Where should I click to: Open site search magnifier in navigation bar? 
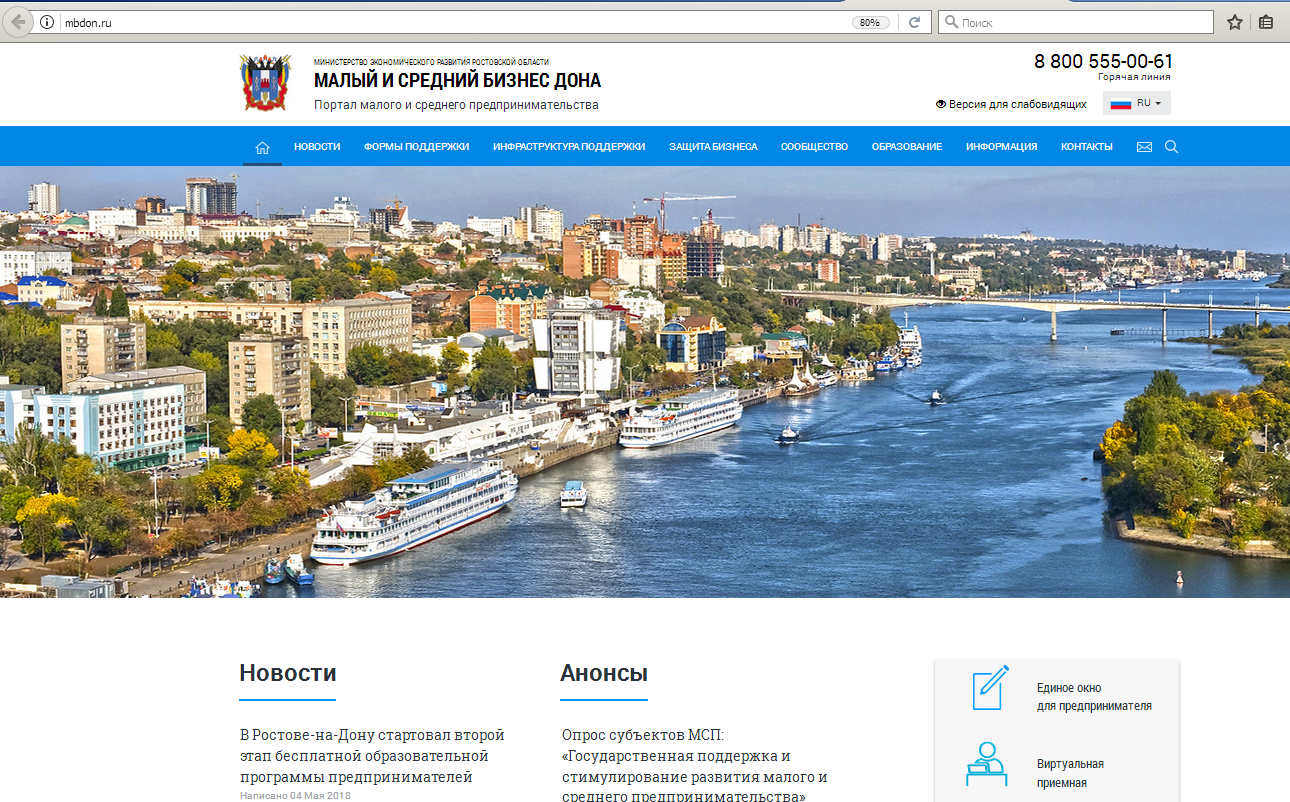[1172, 147]
